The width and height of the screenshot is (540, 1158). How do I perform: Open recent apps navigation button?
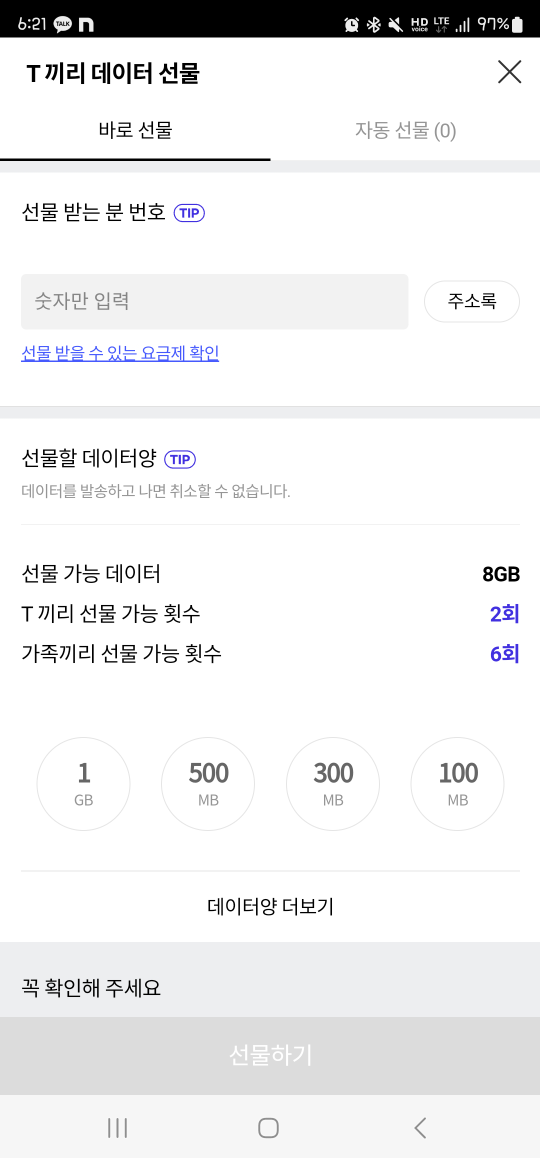pos(117,1127)
